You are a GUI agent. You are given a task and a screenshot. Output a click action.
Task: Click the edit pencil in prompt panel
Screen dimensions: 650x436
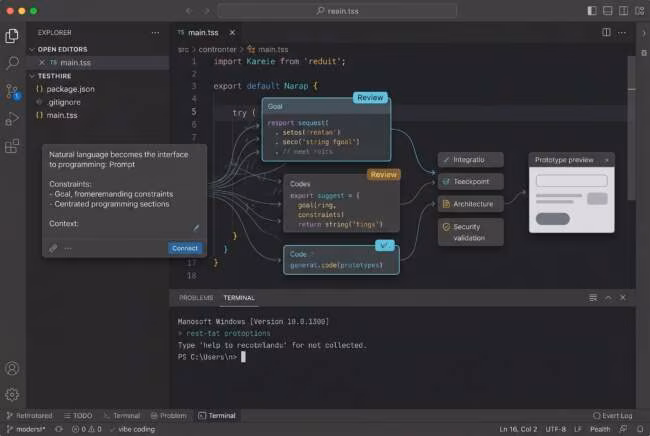[196, 228]
